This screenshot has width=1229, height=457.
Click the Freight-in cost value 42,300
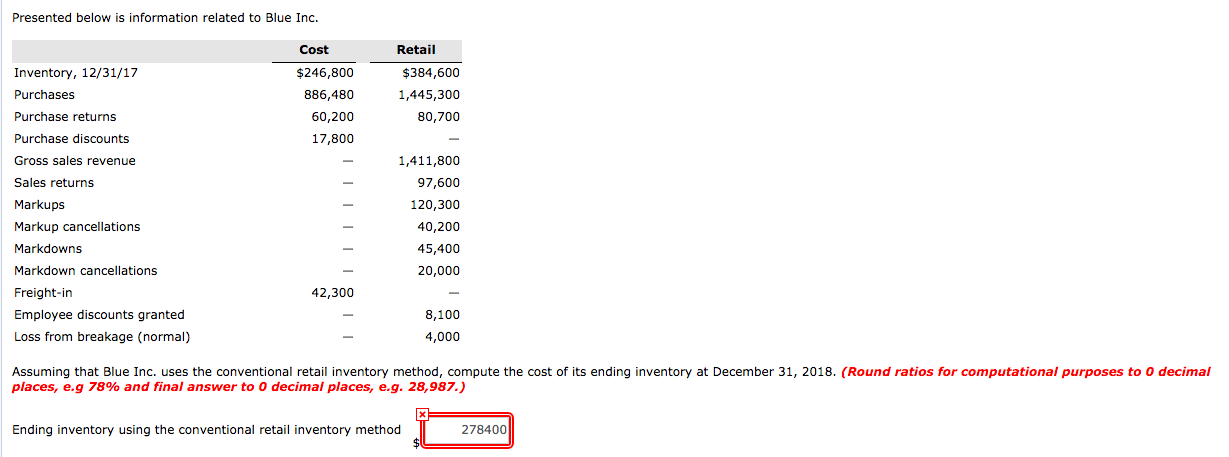coord(333,293)
